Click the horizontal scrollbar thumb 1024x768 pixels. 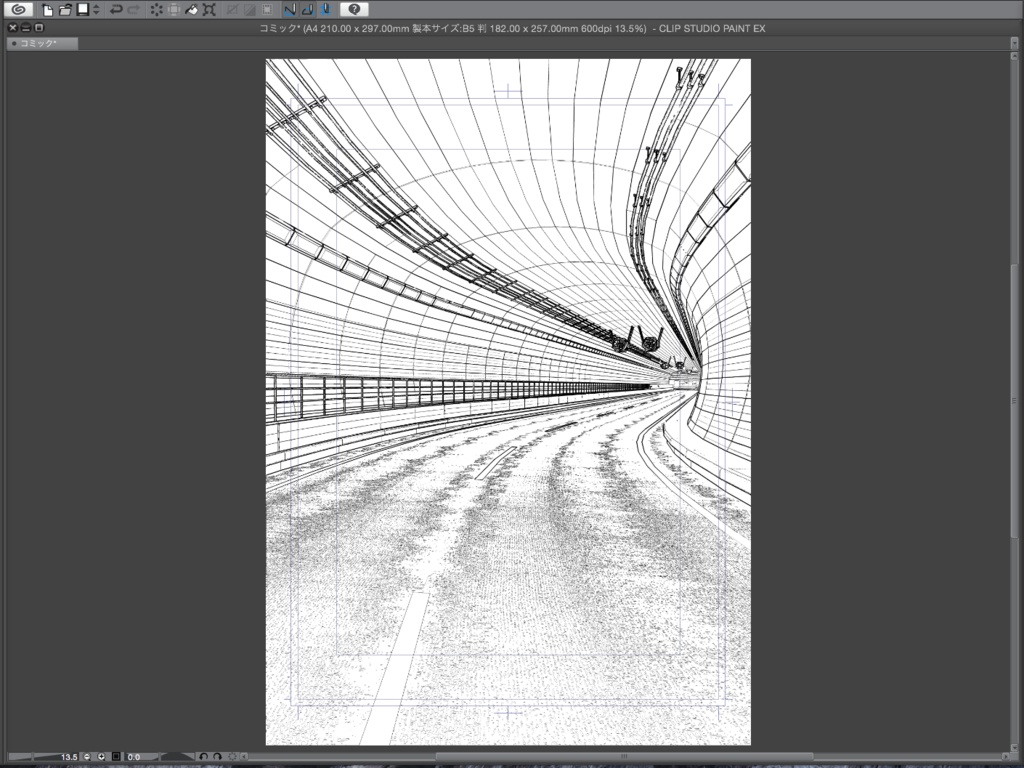click(624, 757)
